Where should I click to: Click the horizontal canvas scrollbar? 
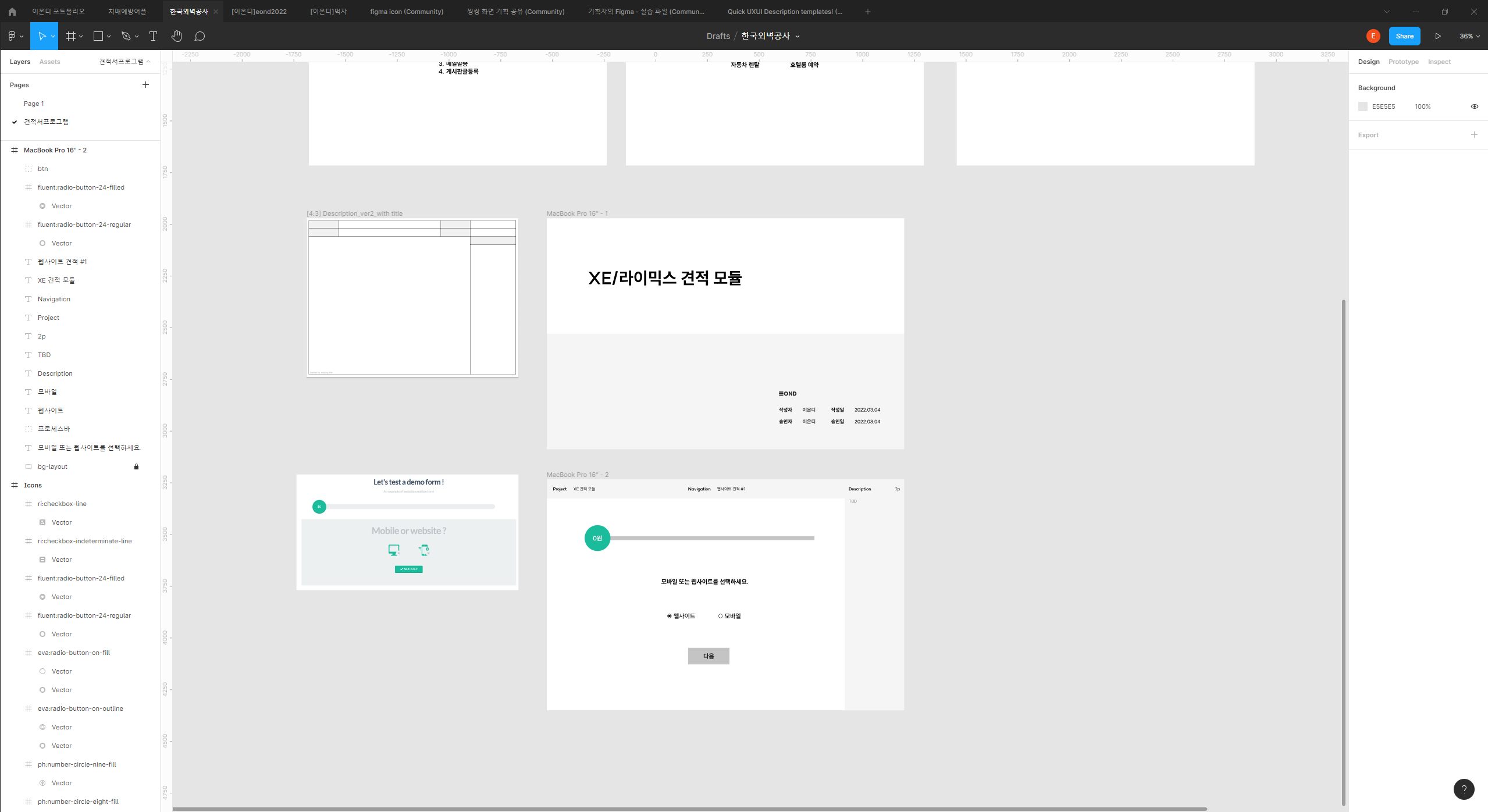click(689, 809)
